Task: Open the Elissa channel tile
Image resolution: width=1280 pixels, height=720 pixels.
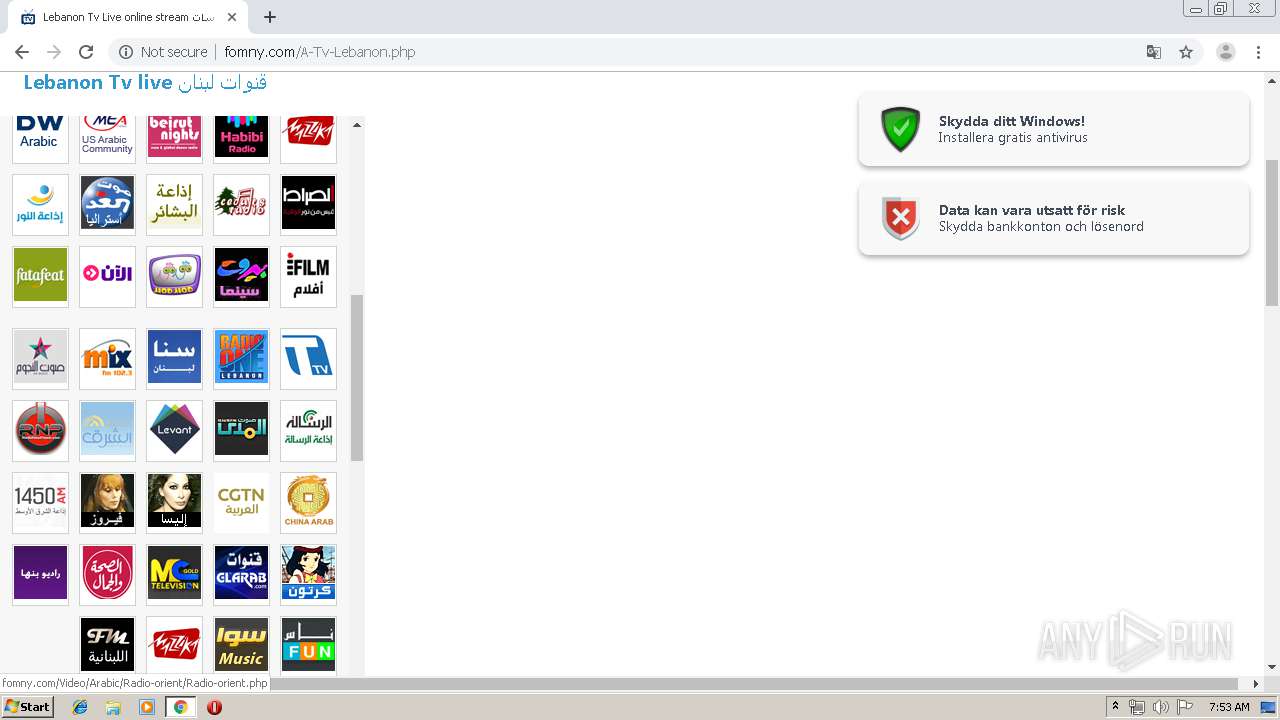Action: [x=174, y=502]
